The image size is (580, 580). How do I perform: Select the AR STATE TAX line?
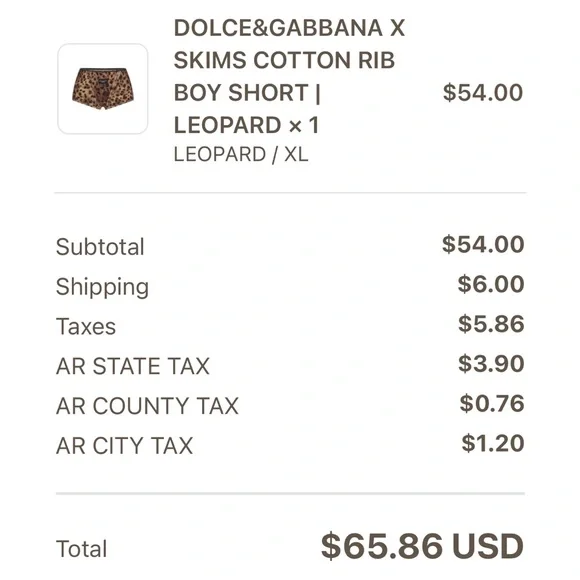133,366
